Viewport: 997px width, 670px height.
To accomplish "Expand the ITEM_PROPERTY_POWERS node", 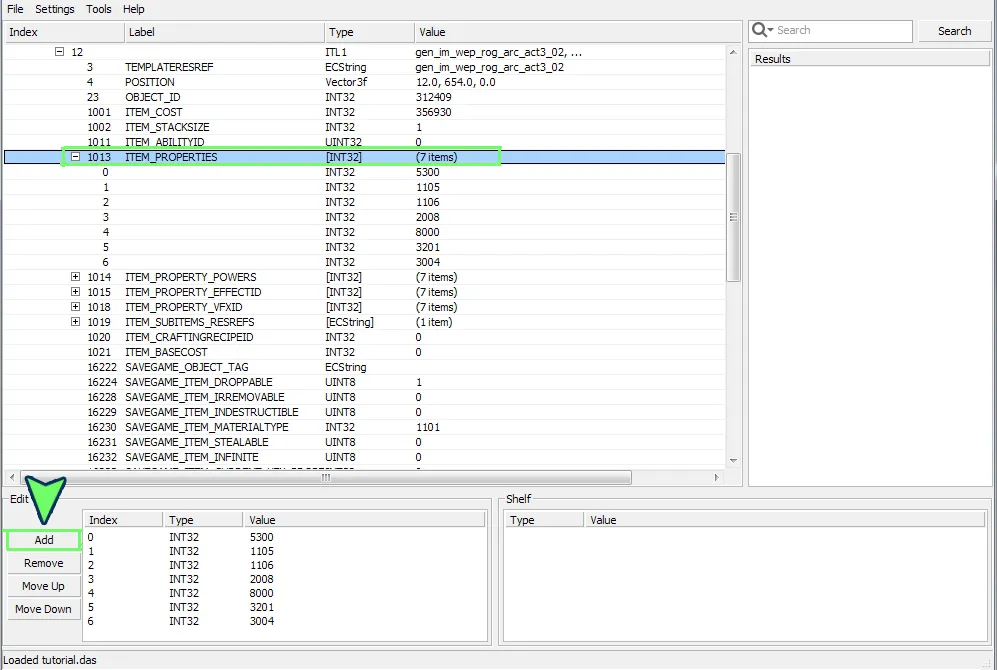I will [75, 277].
